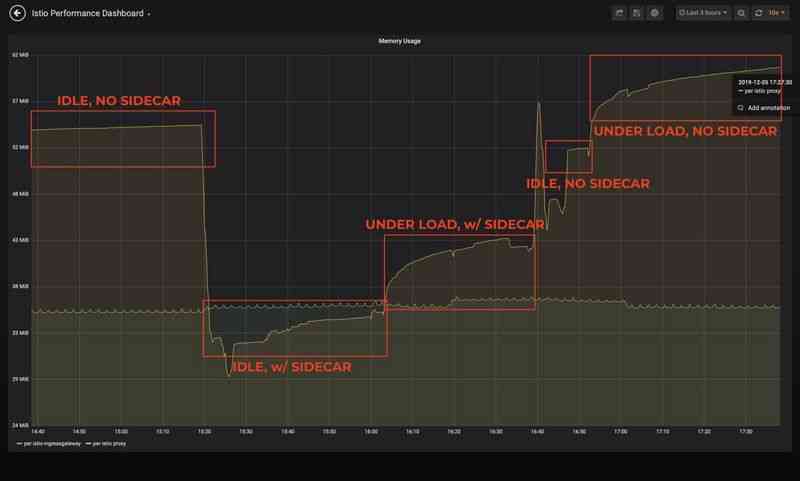
Task: Go back using the circled arrow icon
Action: pos(17,13)
